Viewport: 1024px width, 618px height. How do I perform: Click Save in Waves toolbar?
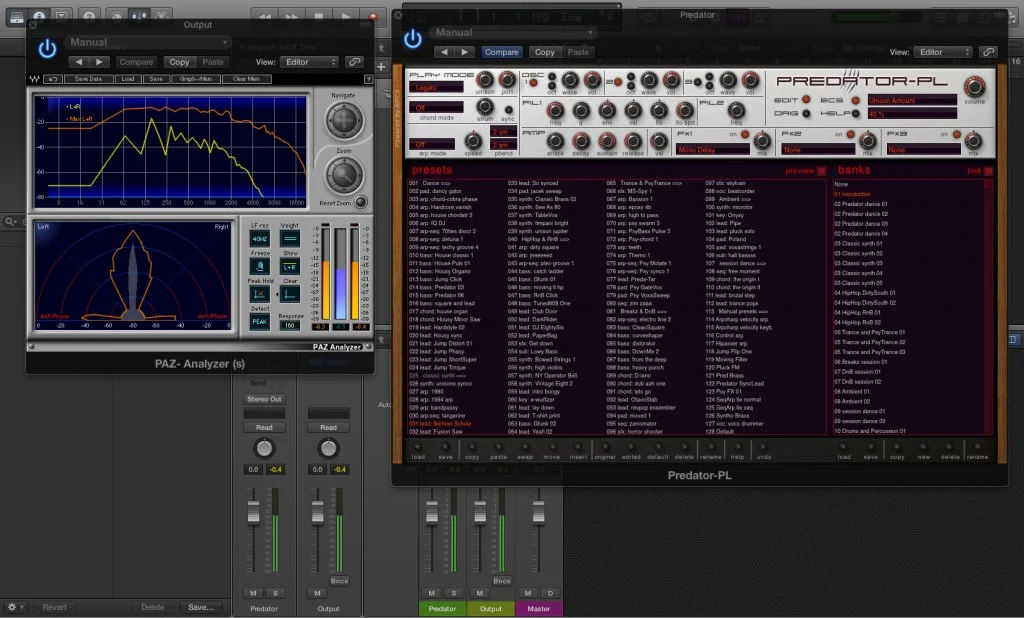click(156, 79)
